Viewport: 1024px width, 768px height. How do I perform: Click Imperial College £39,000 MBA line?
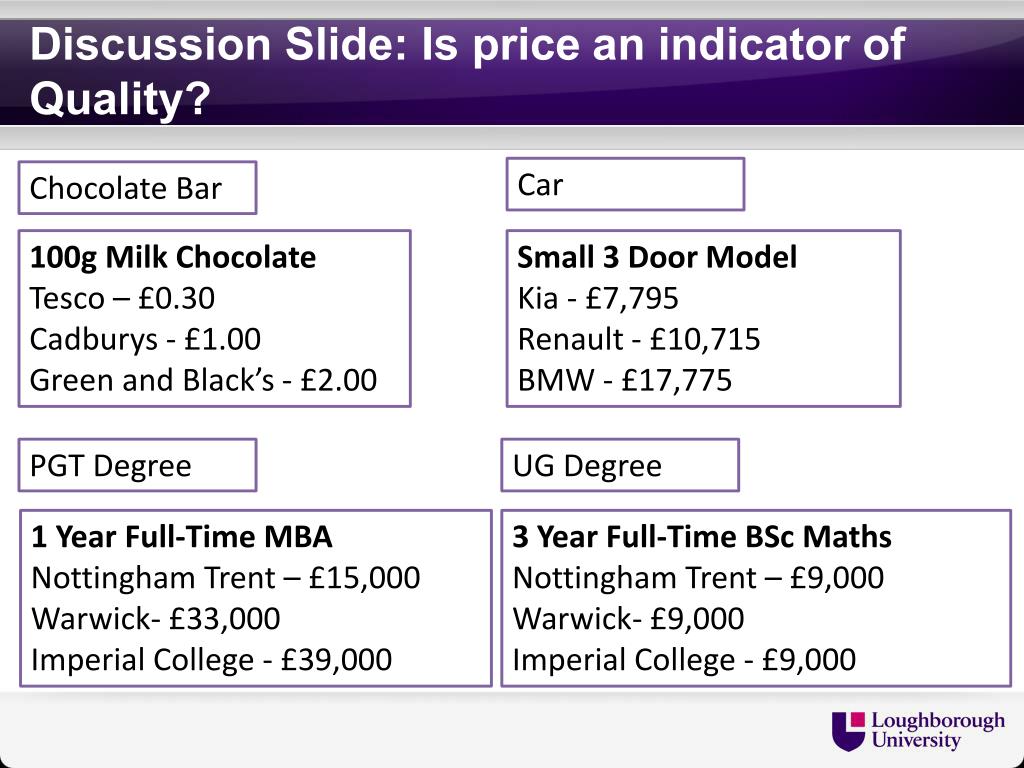(212, 660)
